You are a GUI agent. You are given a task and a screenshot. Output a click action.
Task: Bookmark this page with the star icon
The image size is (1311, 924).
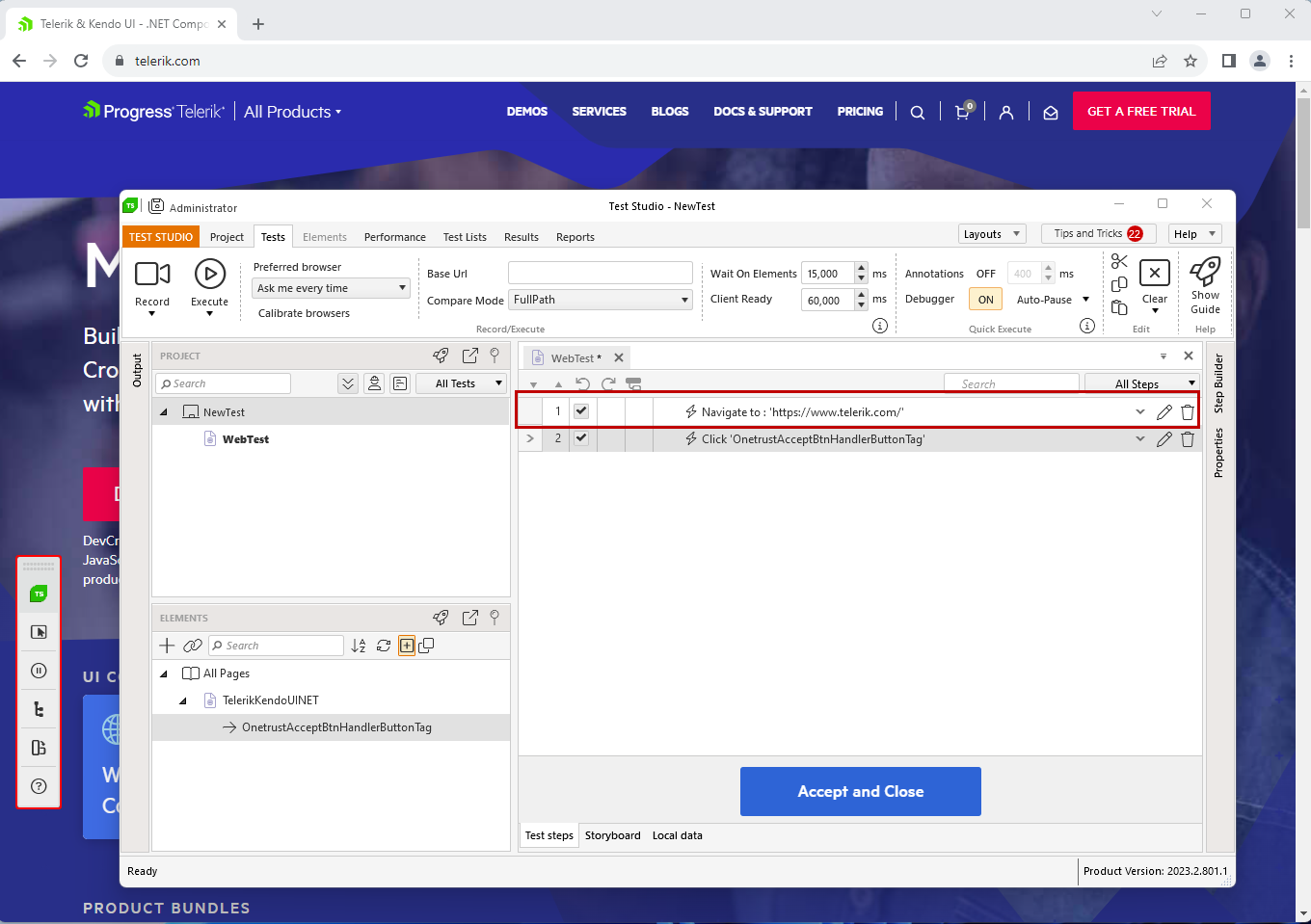click(x=1191, y=61)
